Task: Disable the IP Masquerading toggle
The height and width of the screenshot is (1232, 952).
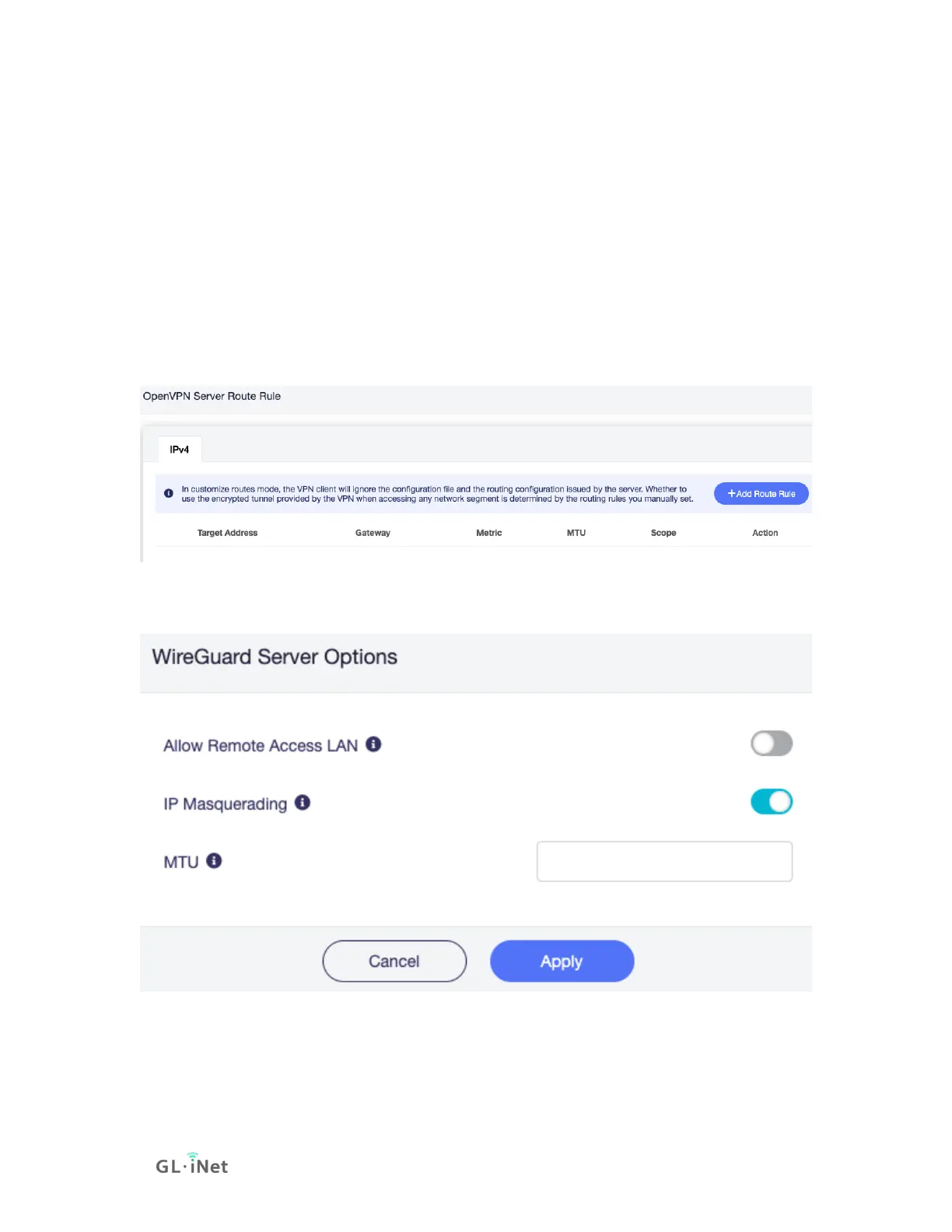Action: pos(772,802)
